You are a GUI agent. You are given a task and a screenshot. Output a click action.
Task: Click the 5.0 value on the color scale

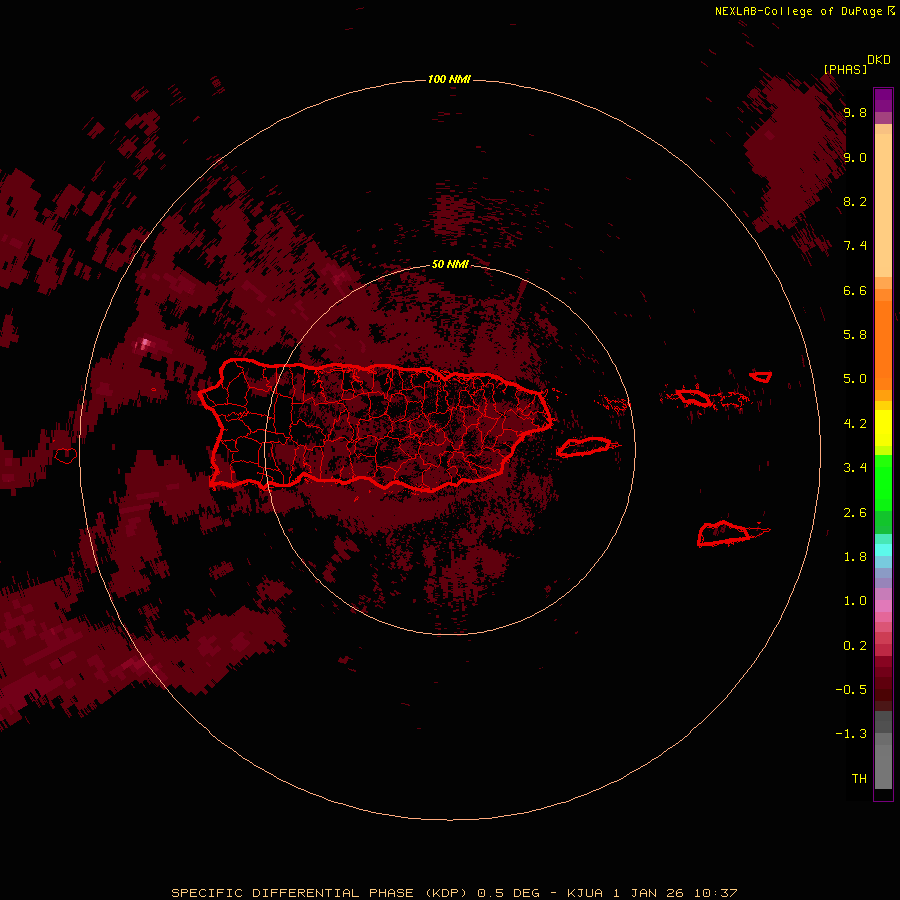point(855,379)
